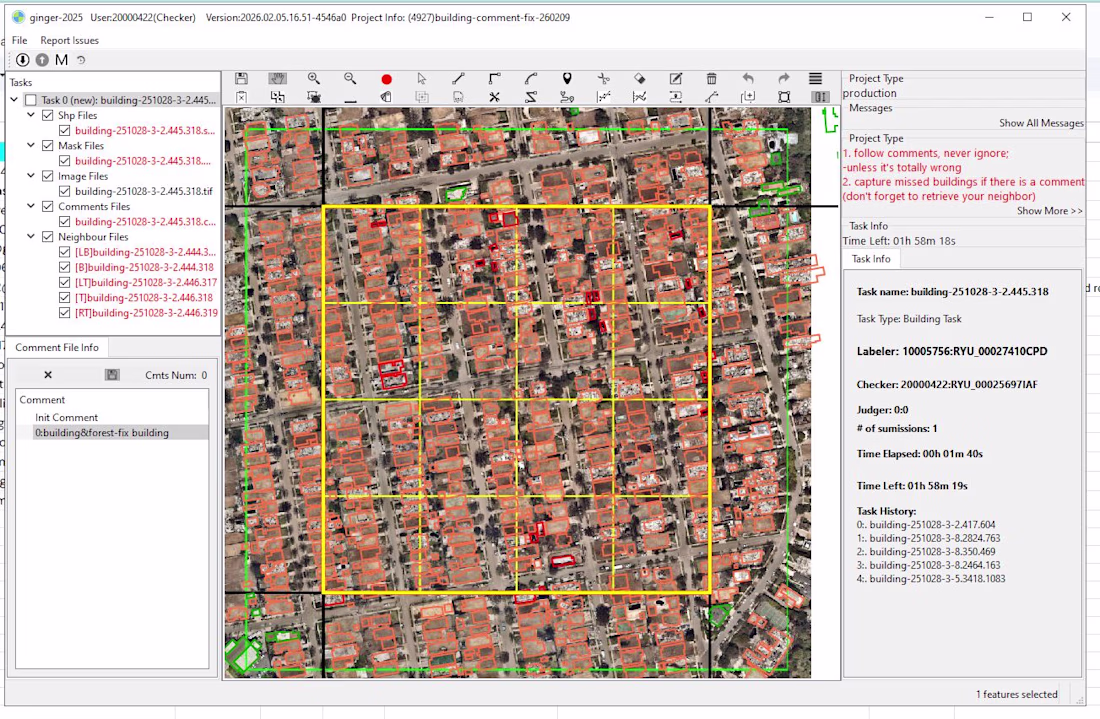Click the clipboard with X icon
Viewport: 1100px width, 719px height.
[241, 97]
